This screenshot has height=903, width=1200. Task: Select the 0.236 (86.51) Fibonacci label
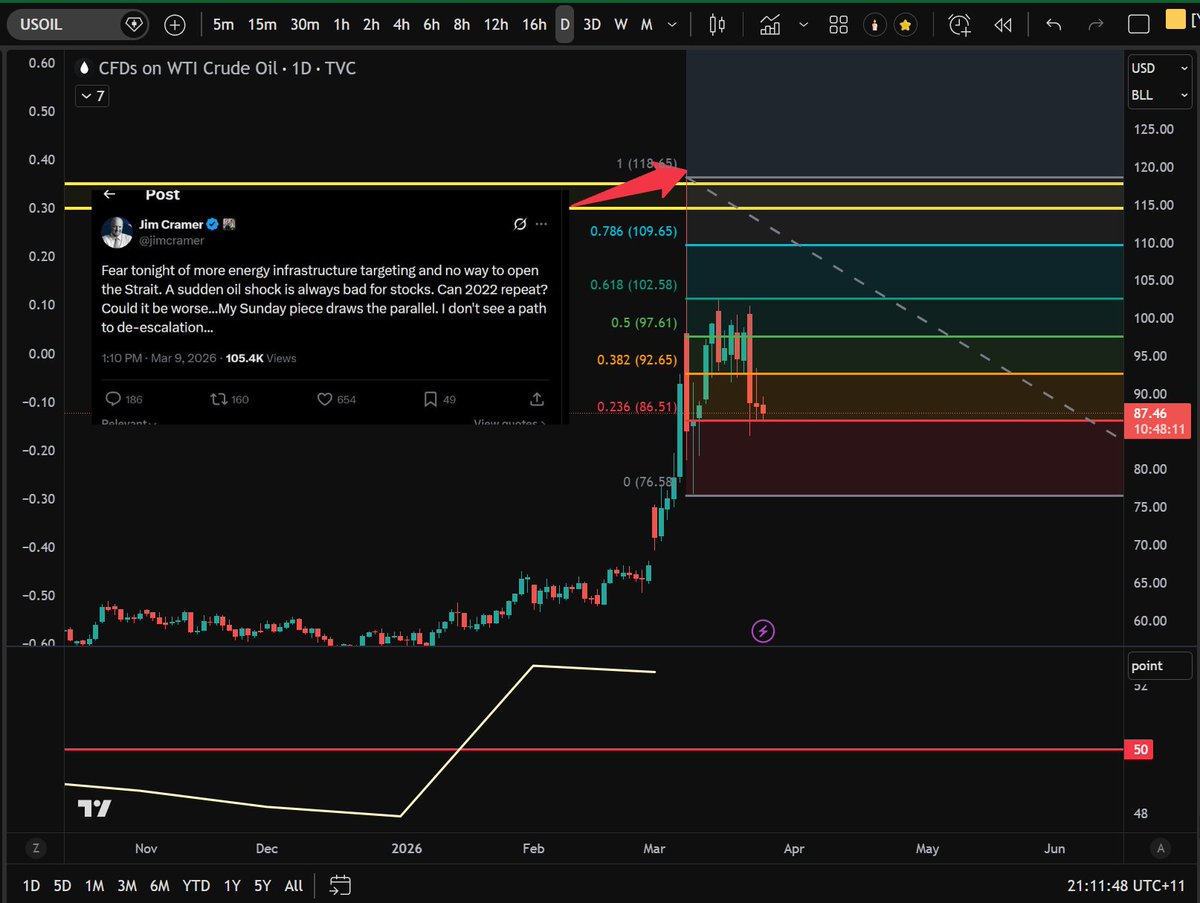point(638,407)
